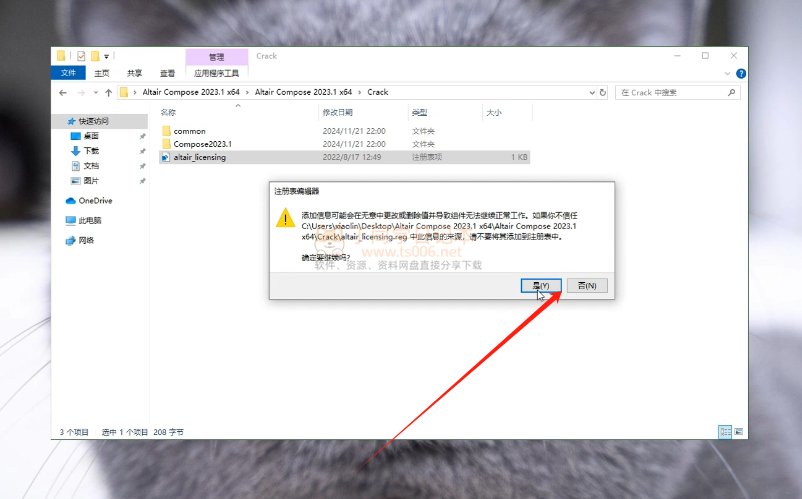This screenshot has width=802, height=499.
Task: Confirm with the 是(Y) button
Action: [541, 285]
